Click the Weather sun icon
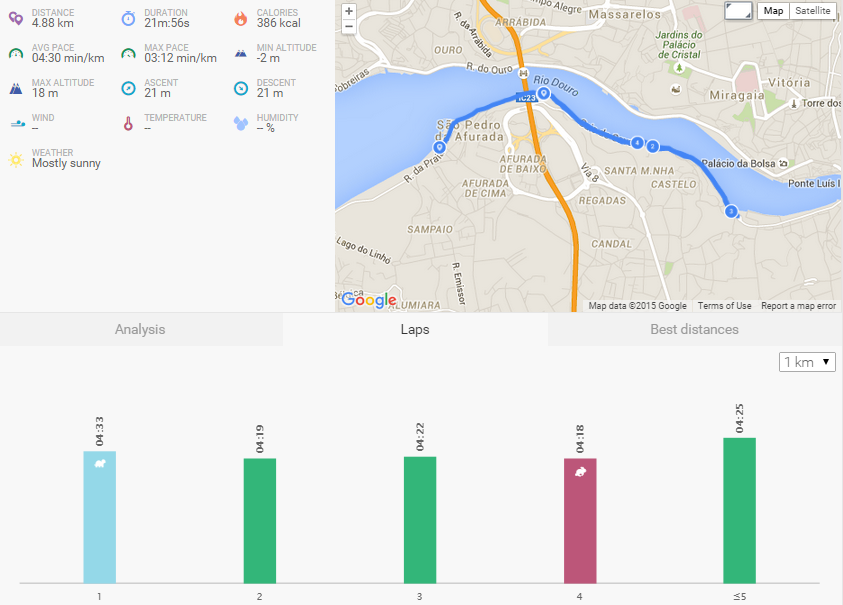843x605 pixels. click(x=16, y=159)
